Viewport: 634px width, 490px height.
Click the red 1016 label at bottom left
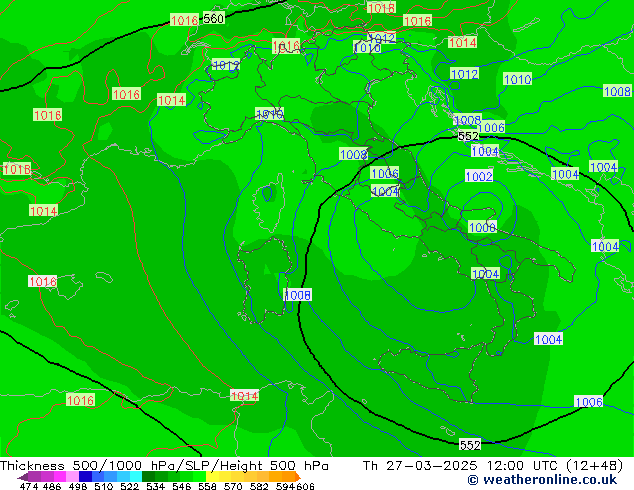[81, 401]
